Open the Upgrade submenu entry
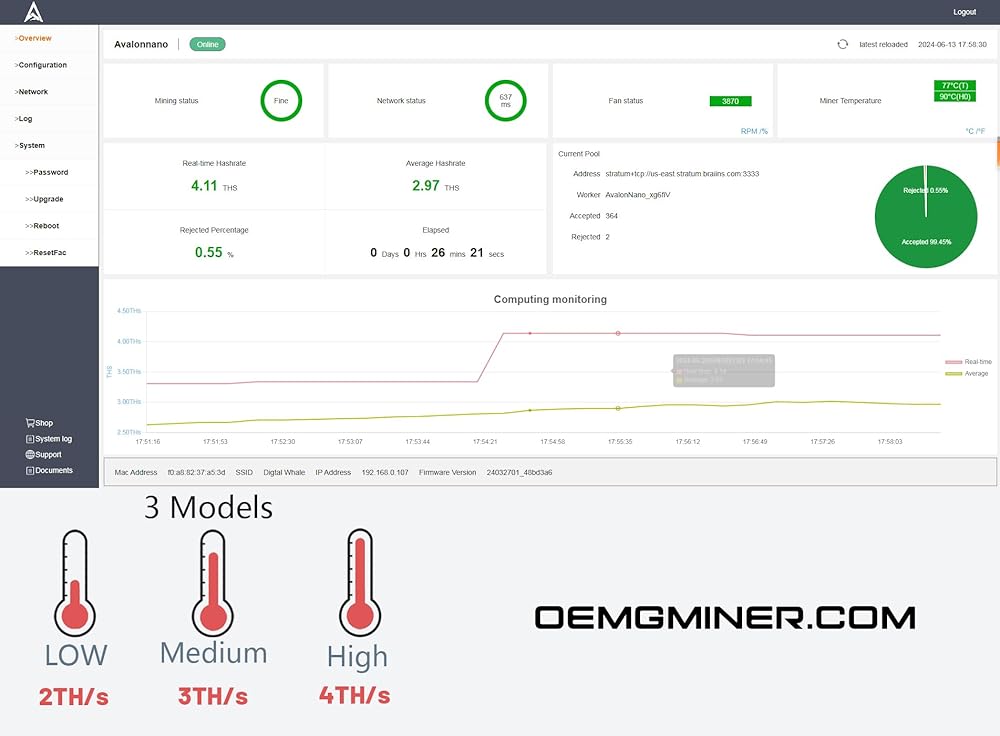Viewport: 1000px width, 736px height. coord(48,199)
